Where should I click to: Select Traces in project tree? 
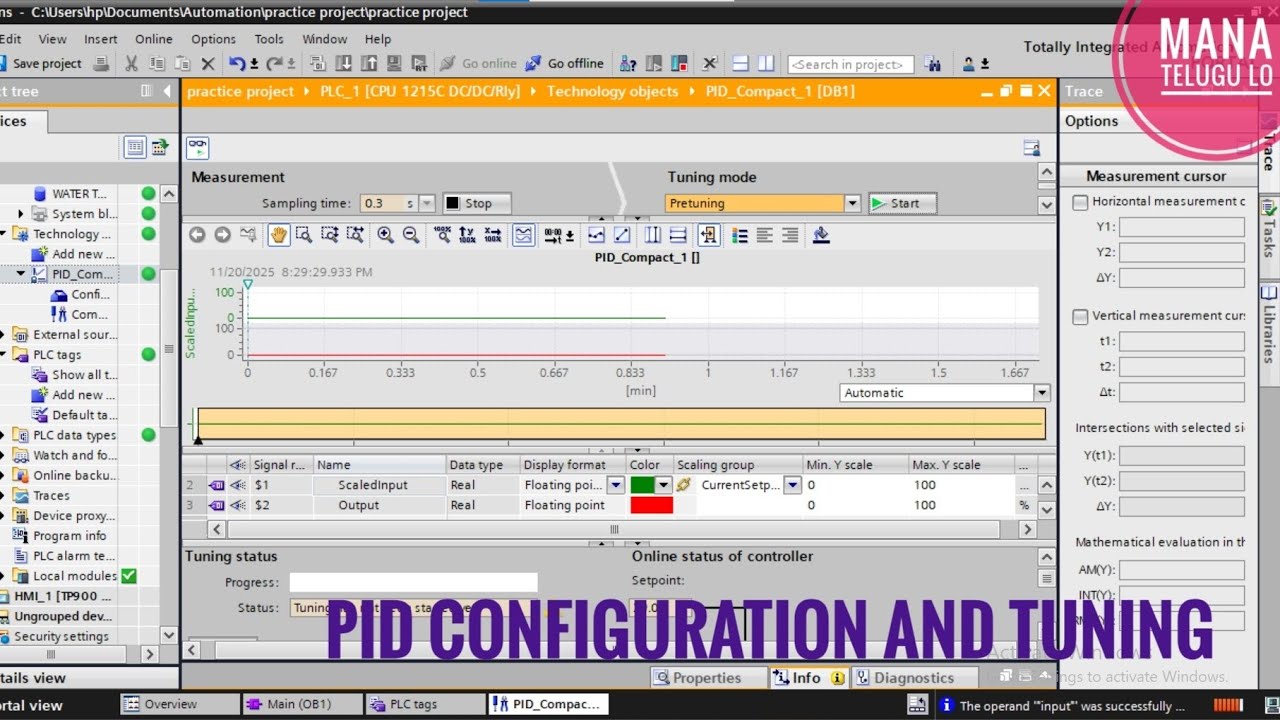click(51, 495)
